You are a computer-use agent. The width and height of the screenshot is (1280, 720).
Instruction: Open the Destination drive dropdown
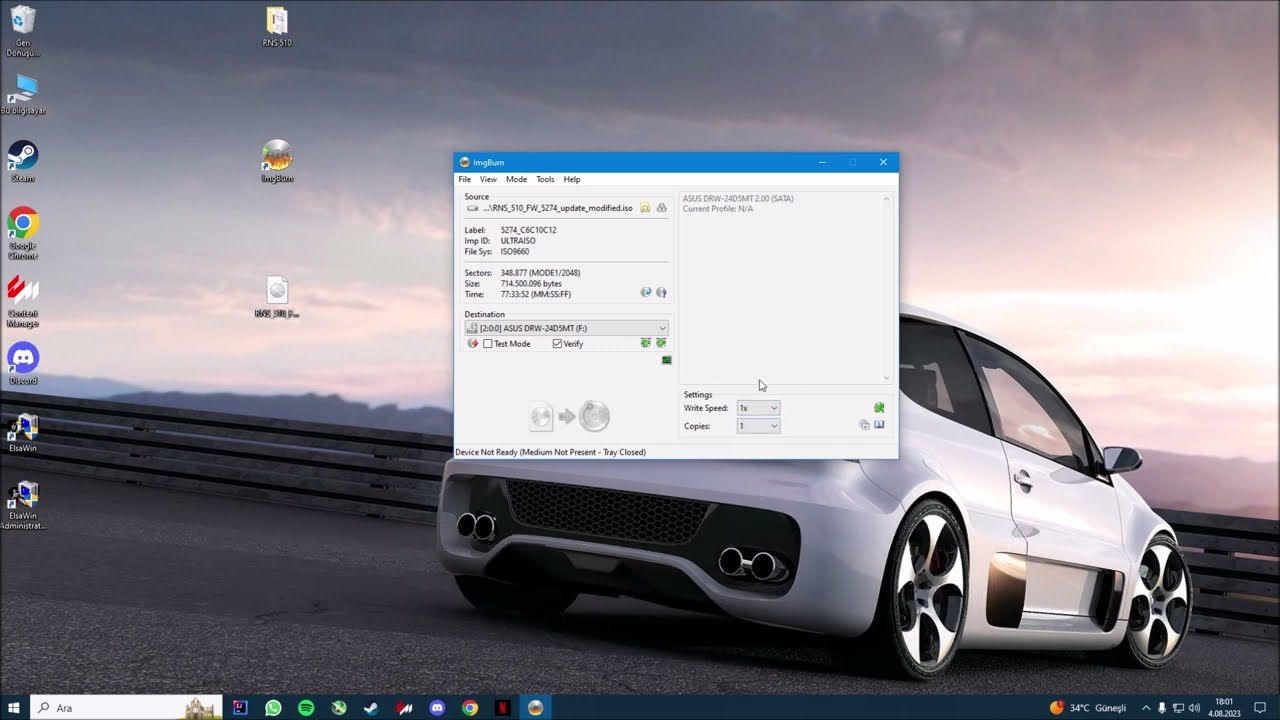pos(566,328)
